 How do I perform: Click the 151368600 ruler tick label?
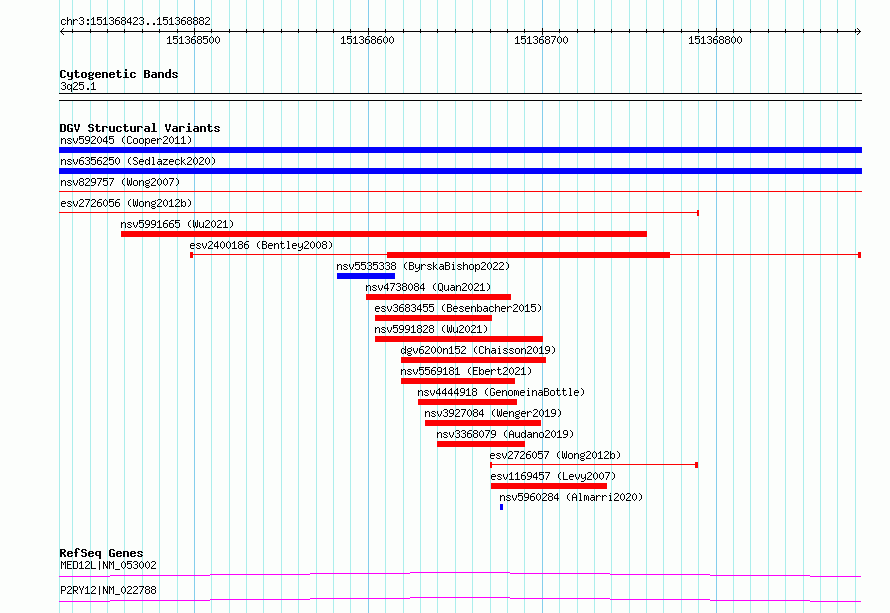367,40
